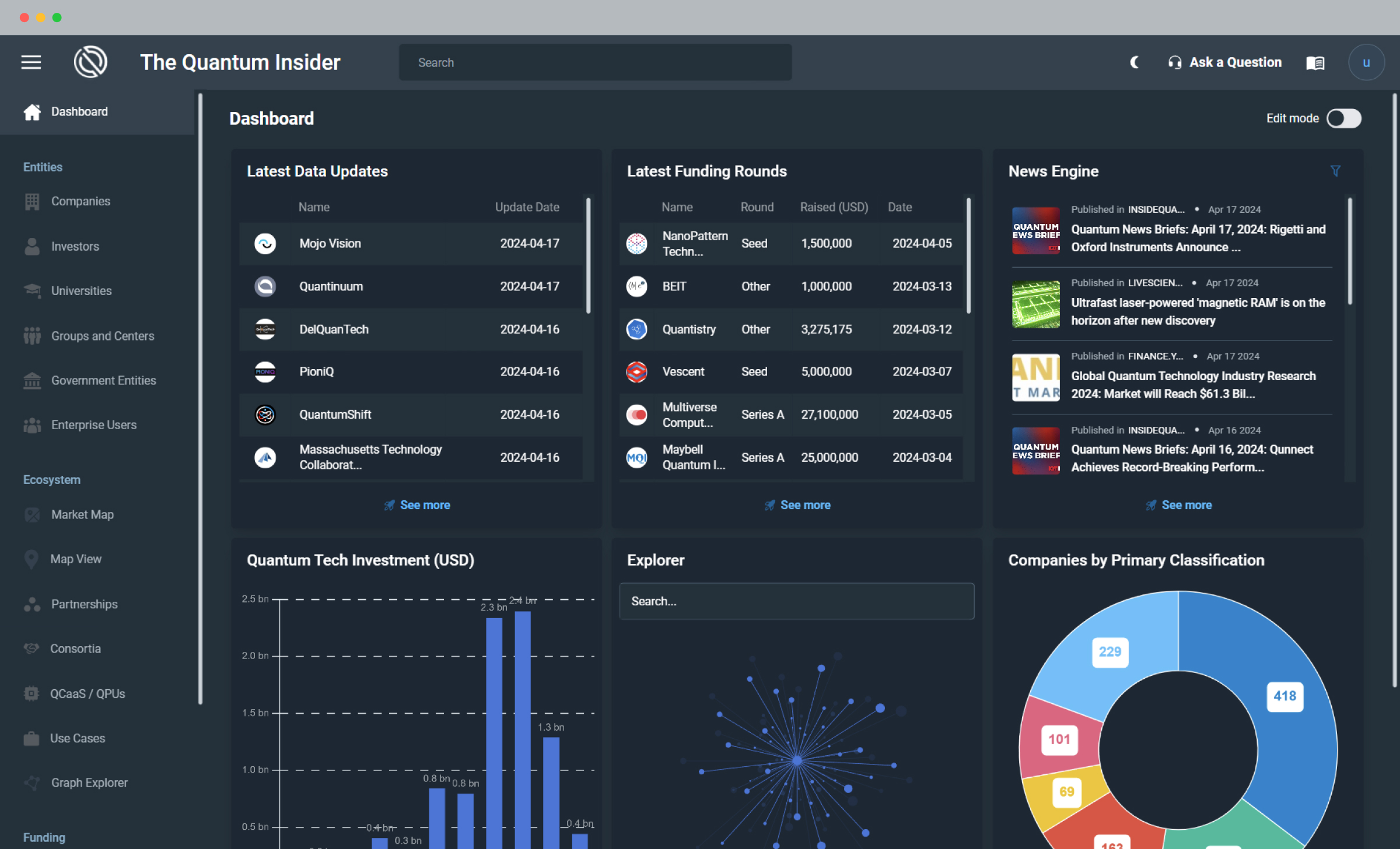
Task: Click the headset Ask a Question icon
Action: pyautogui.click(x=1174, y=62)
